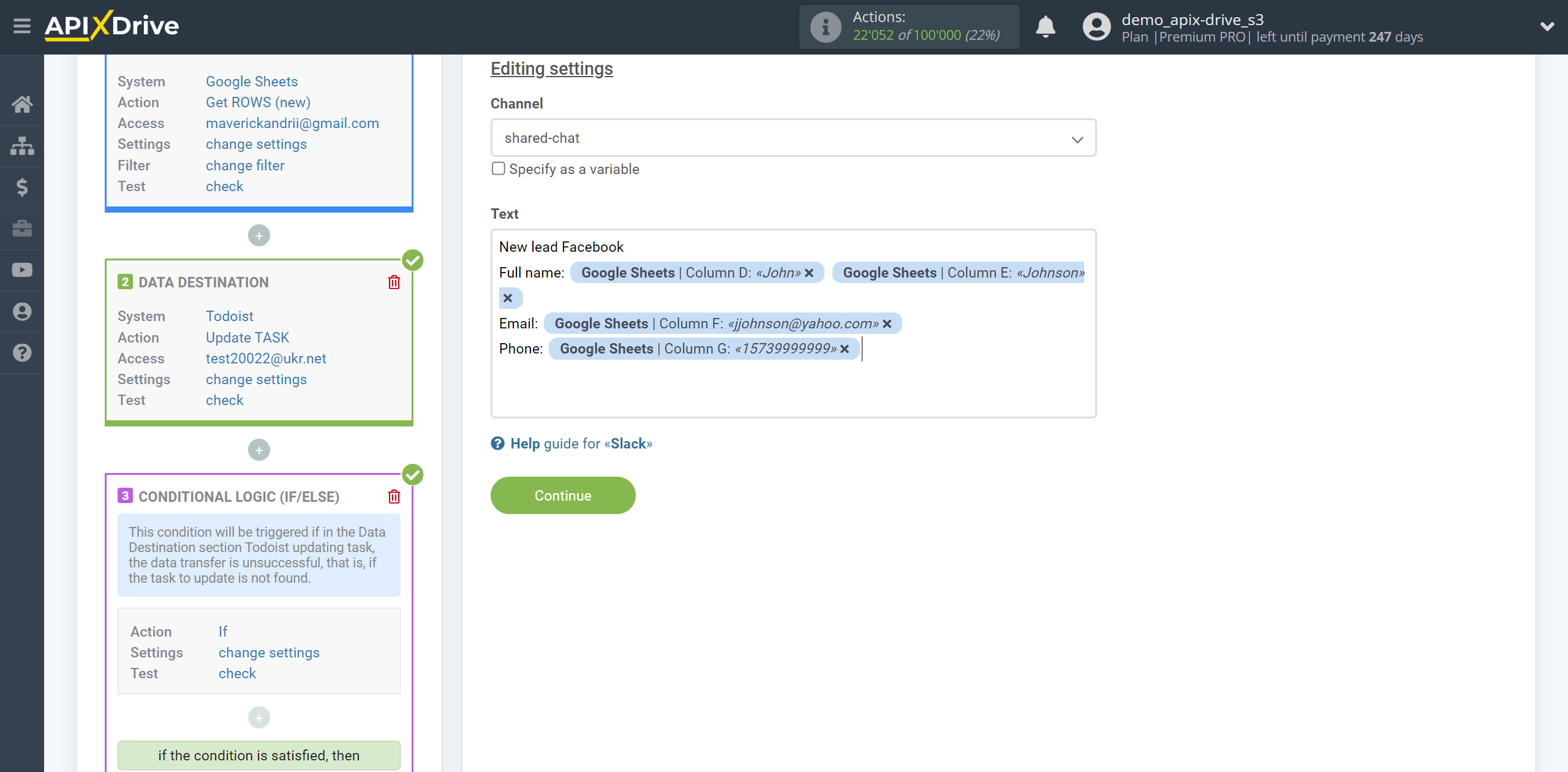The image size is (1568, 772).
Task: Remove Column D John variable tag
Action: tap(809, 273)
